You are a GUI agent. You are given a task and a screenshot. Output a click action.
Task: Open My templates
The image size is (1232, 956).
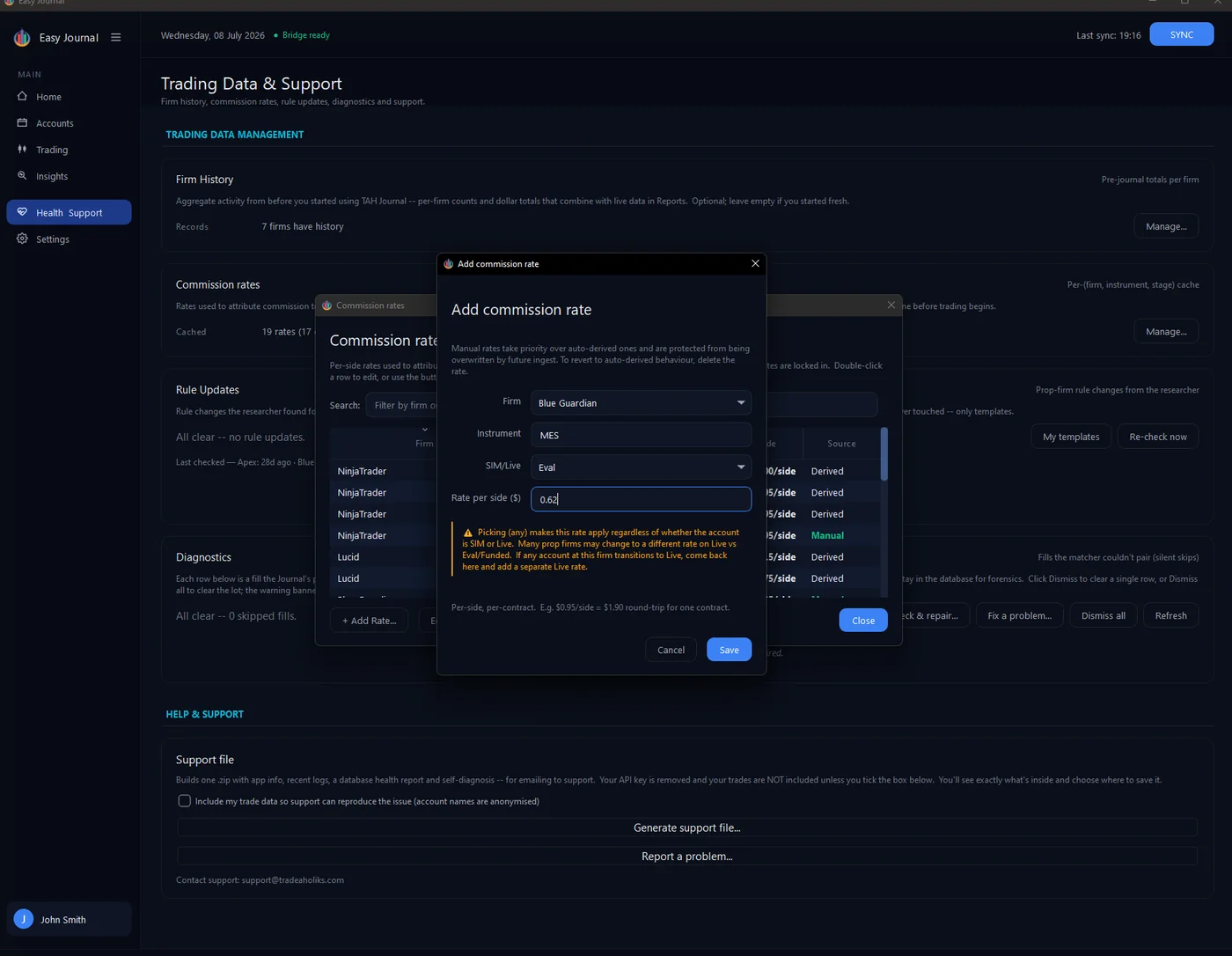(1071, 437)
